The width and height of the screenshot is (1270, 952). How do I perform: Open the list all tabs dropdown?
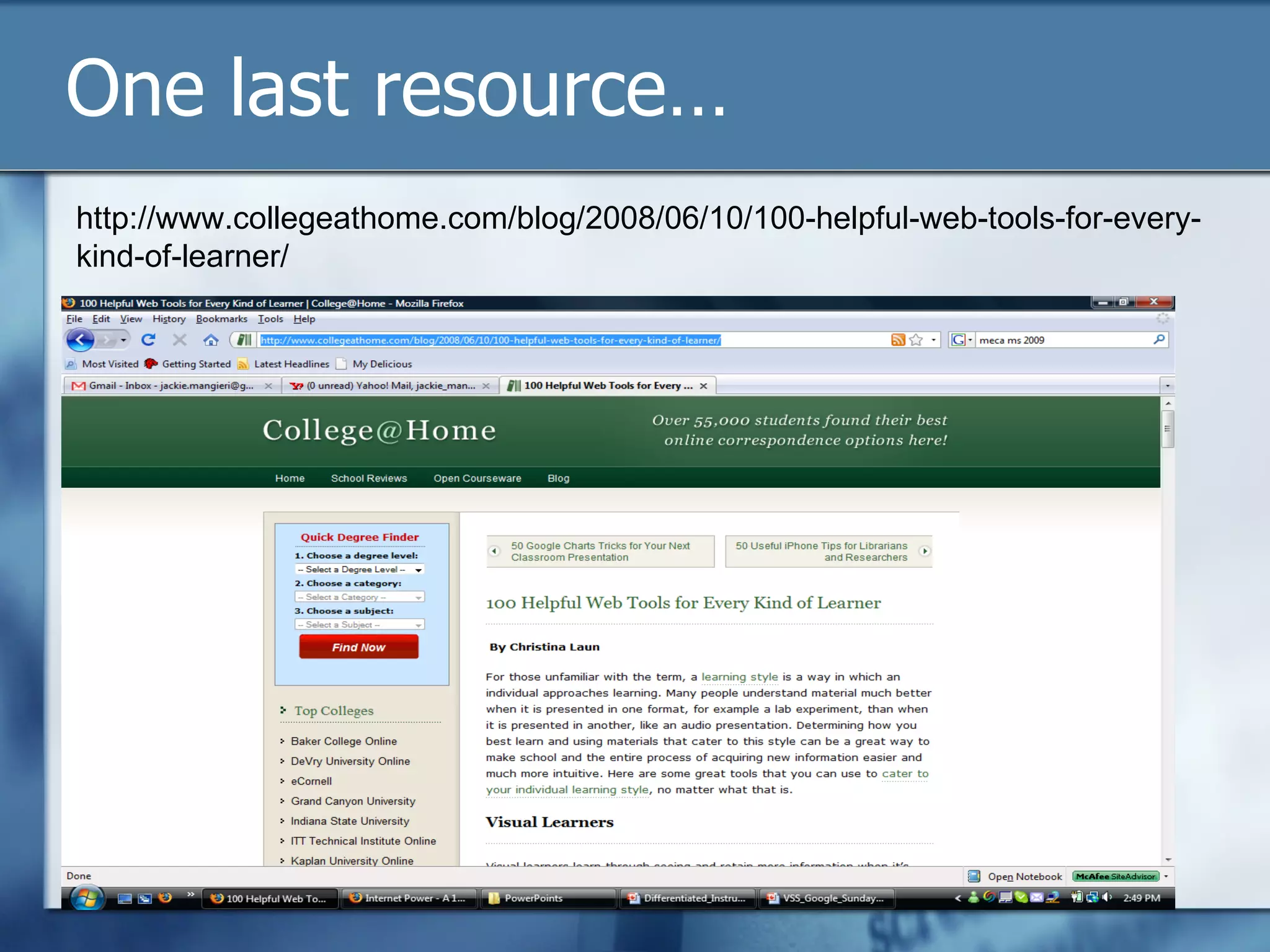(x=1167, y=386)
